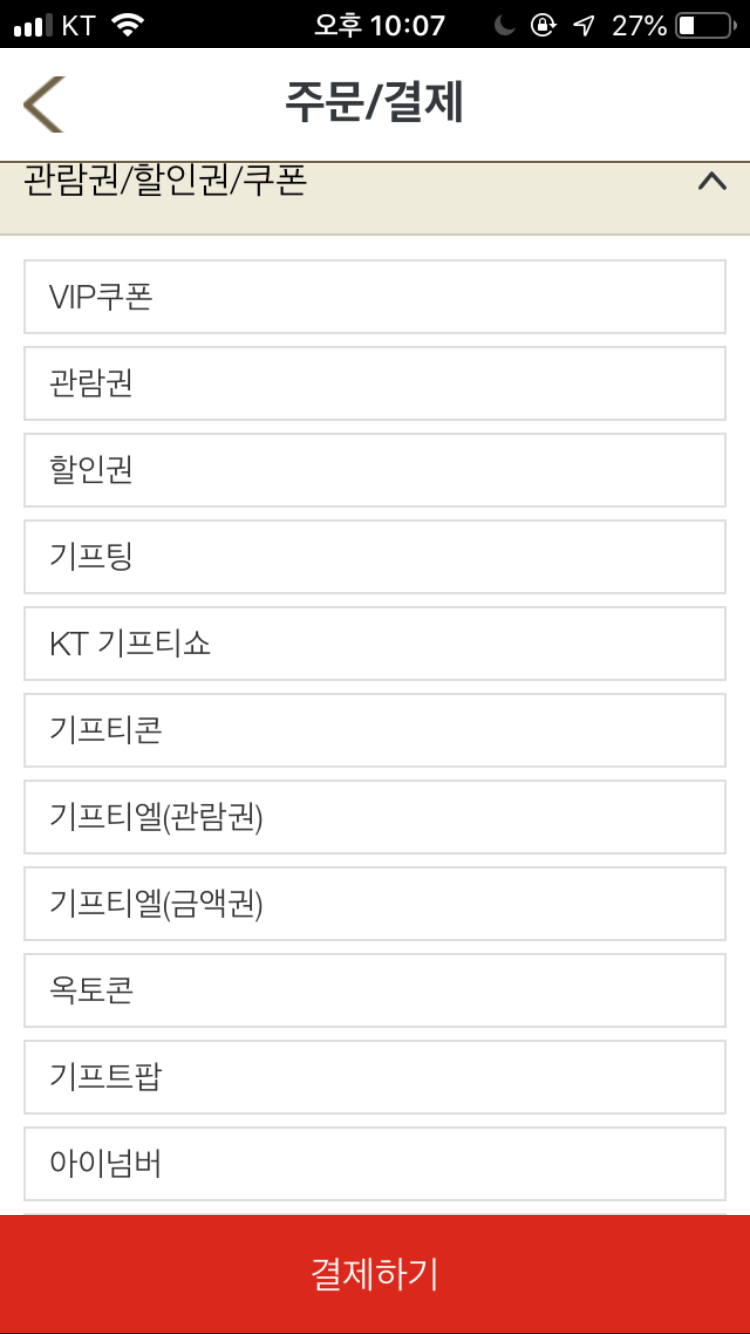Open the 관람권 entry
Image resolution: width=750 pixels, height=1334 pixels.
pos(374,383)
